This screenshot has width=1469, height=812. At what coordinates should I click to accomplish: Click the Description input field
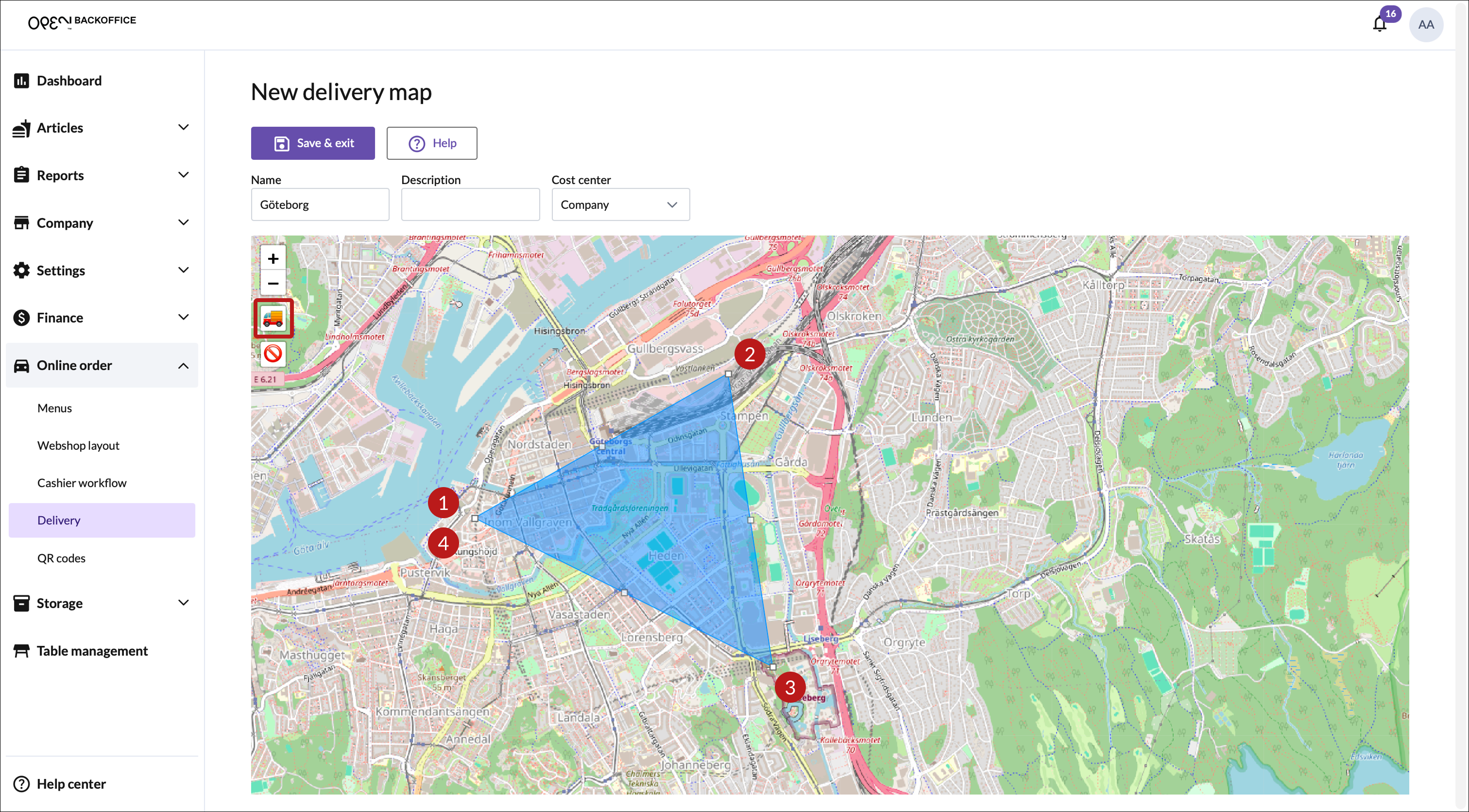pyautogui.click(x=470, y=205)
